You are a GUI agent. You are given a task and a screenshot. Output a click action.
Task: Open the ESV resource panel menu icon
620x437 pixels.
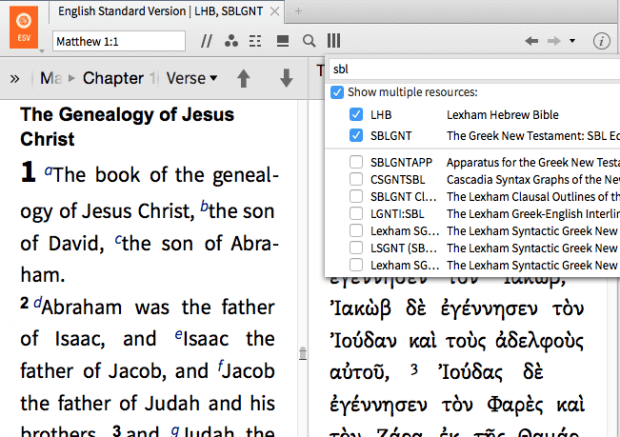[x=23, y=27]
